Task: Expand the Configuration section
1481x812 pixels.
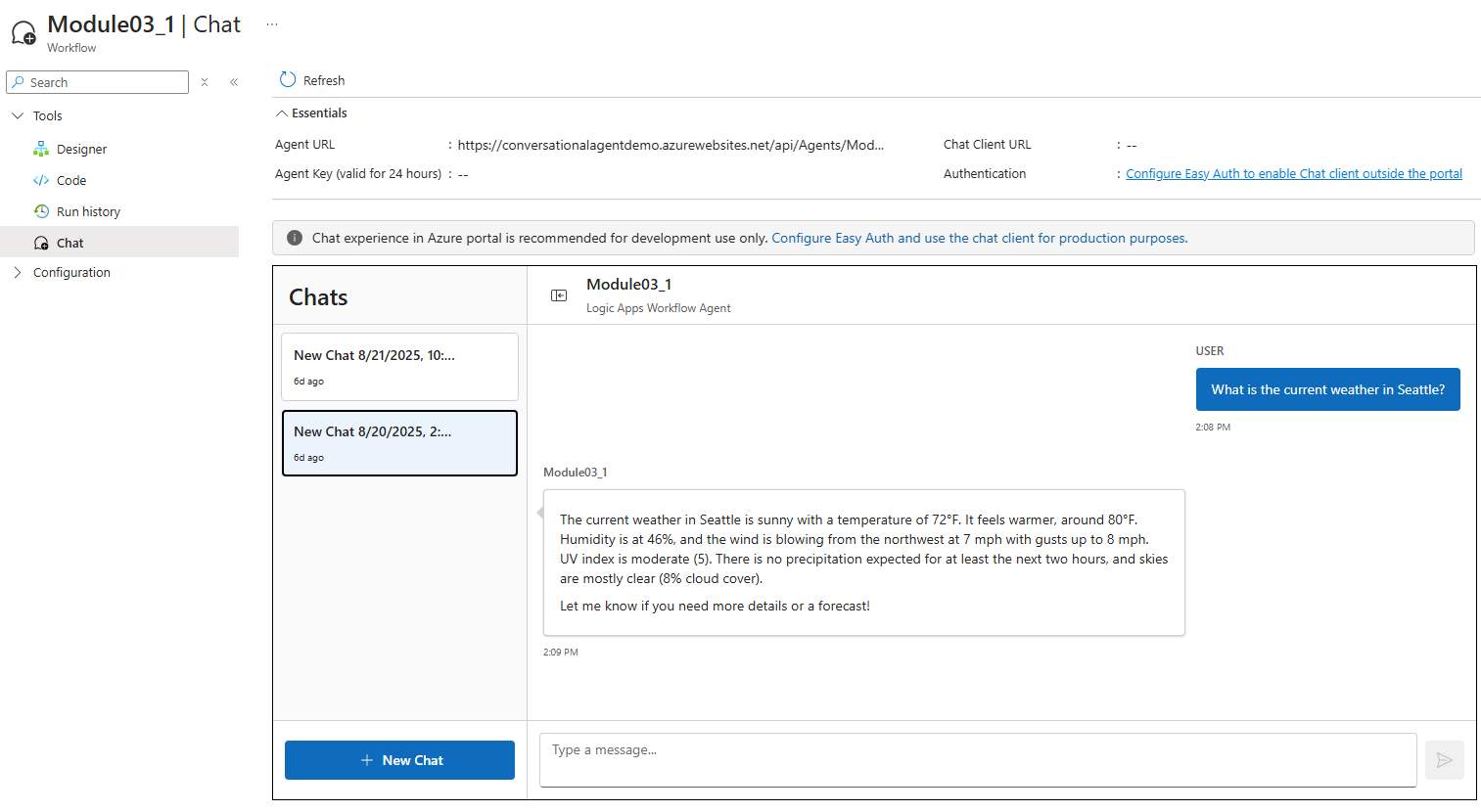Action: click(17, 272)
